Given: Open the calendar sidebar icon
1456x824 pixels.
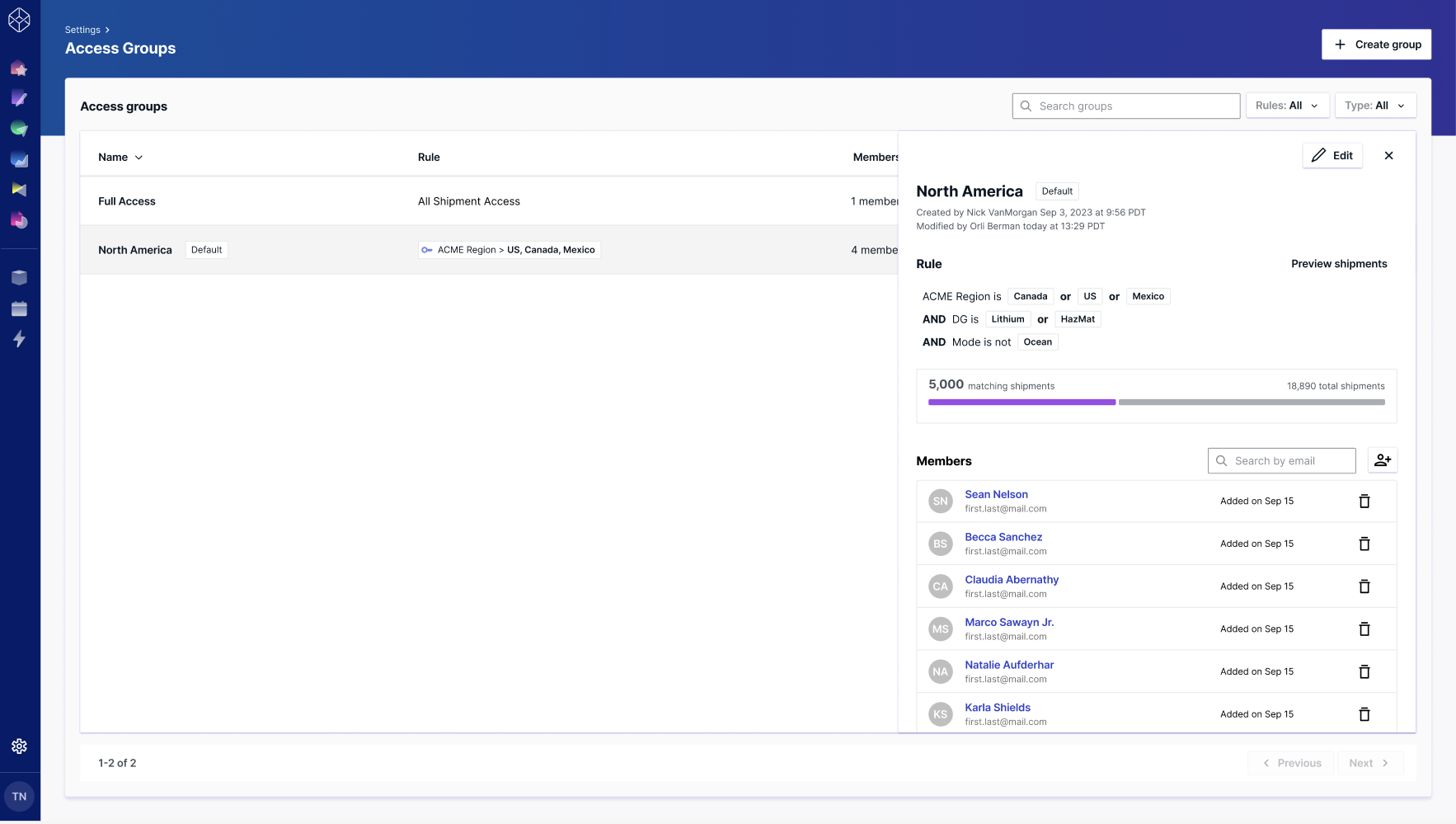Looking at the screenshot, I should pos(19,308).
